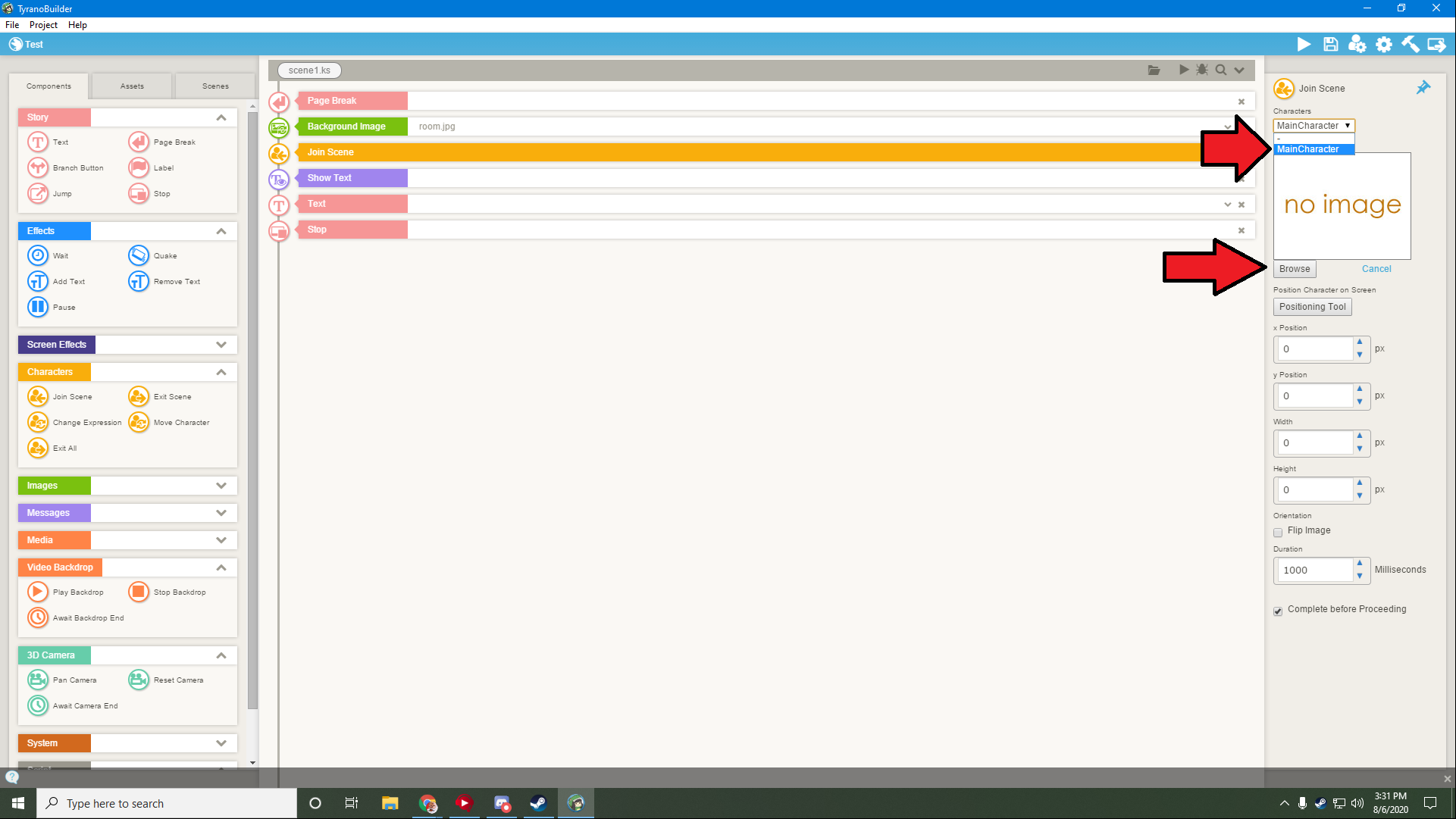Open the Positioning Tool

coord(1312,307)
